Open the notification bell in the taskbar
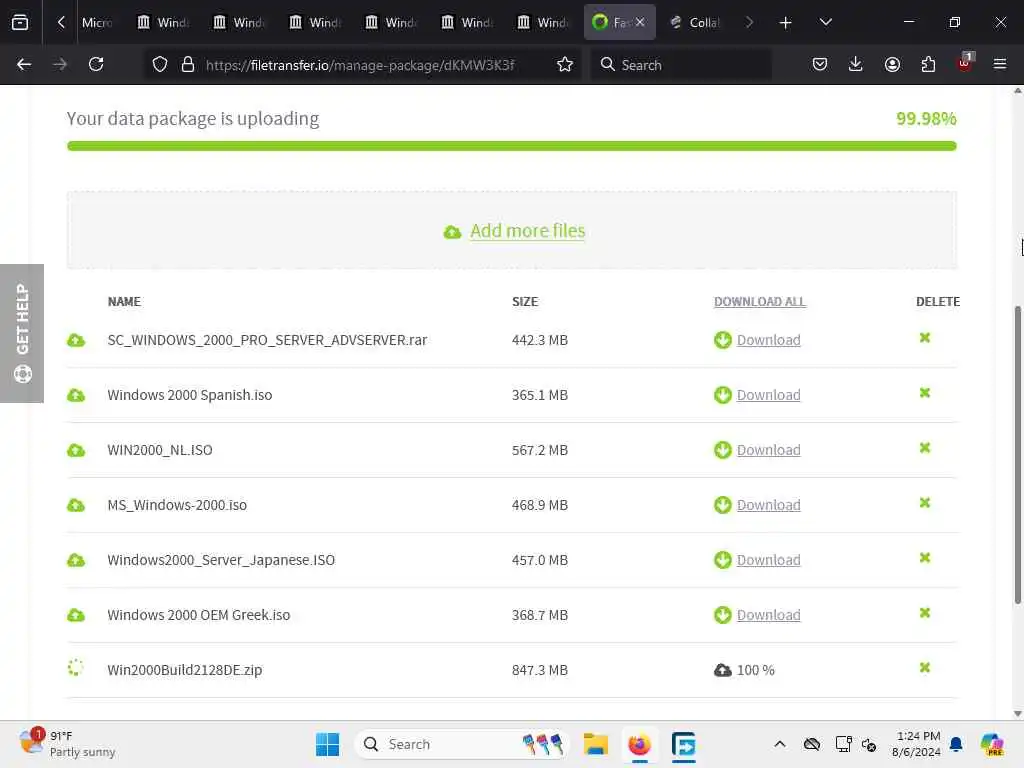 (x=956, y=744)
